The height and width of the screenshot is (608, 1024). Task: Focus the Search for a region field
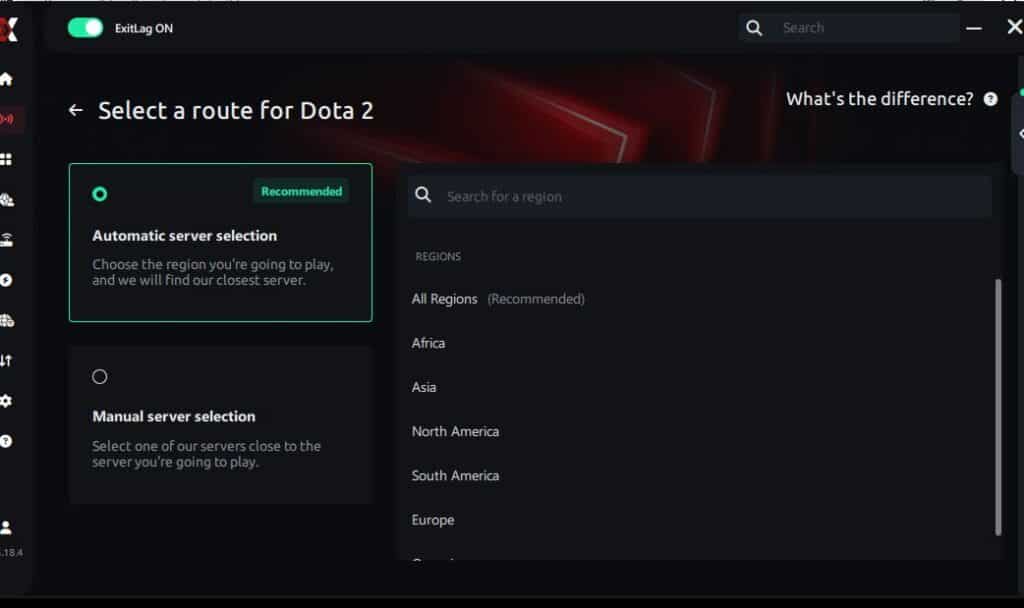click(x=700, y=197)
